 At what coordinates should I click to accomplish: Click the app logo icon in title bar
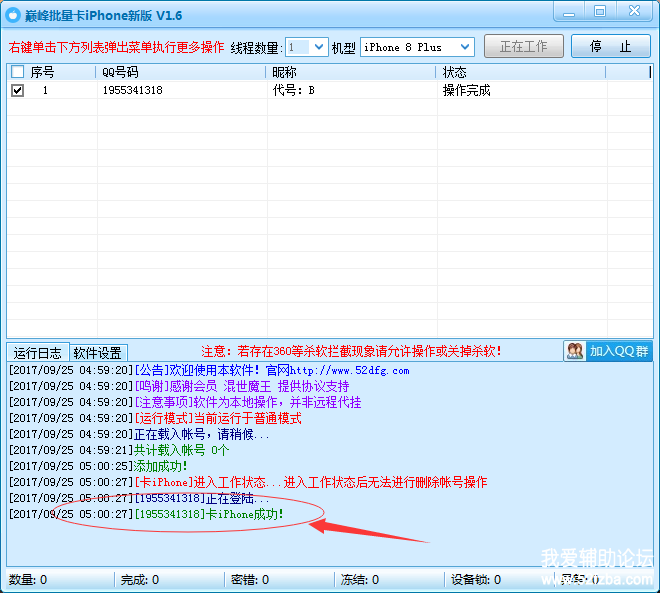[x=13, y=15]
